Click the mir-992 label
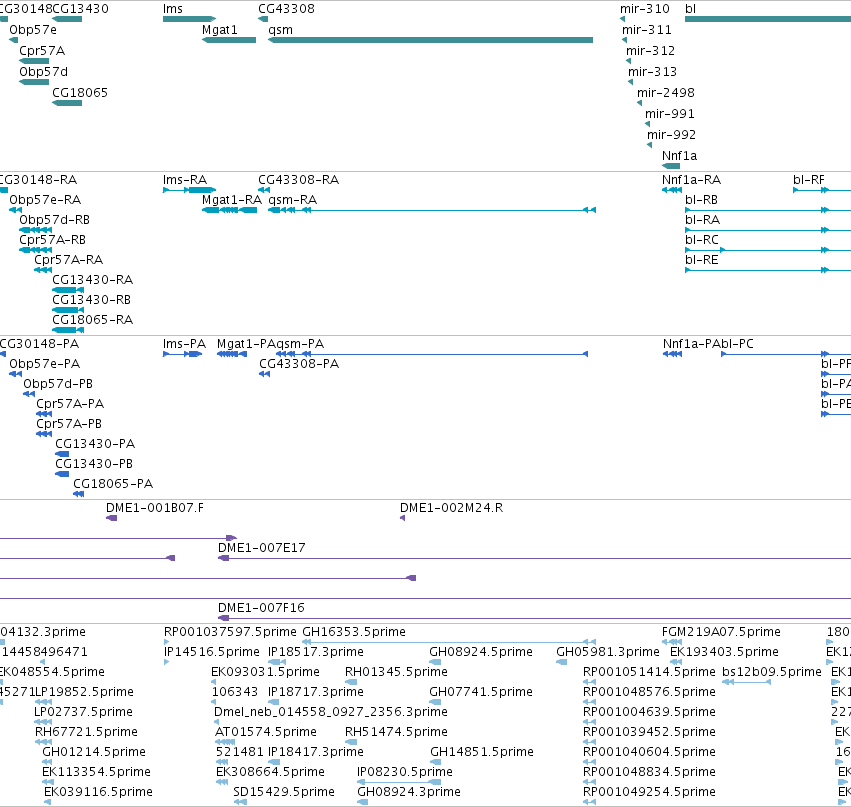This screenshot has height=807, width=851. point(671,135)
